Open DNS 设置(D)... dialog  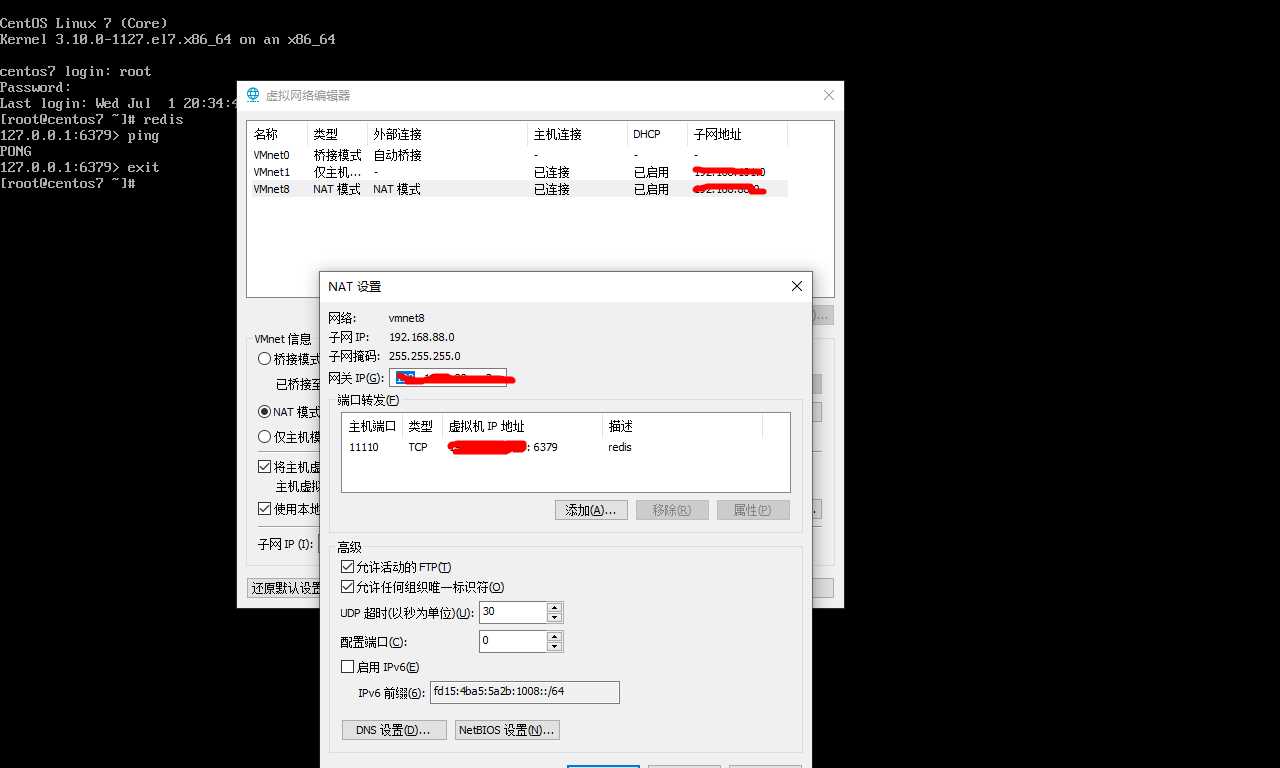click(x=394, y=730)
